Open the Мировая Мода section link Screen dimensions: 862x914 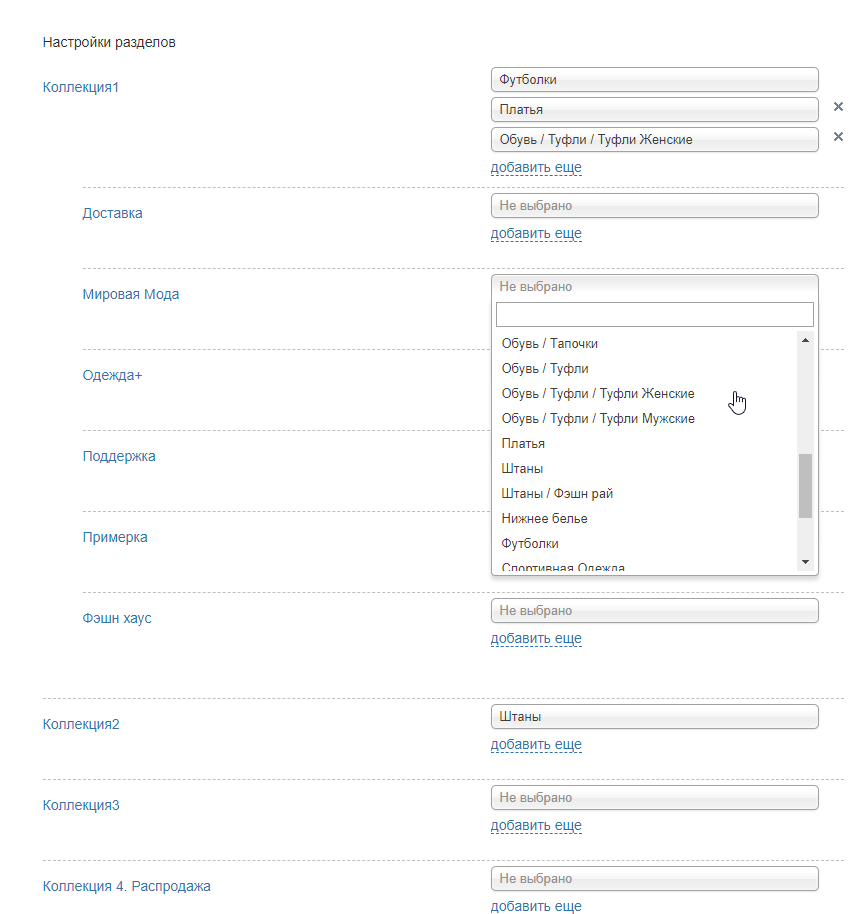[x=131, y=295]
